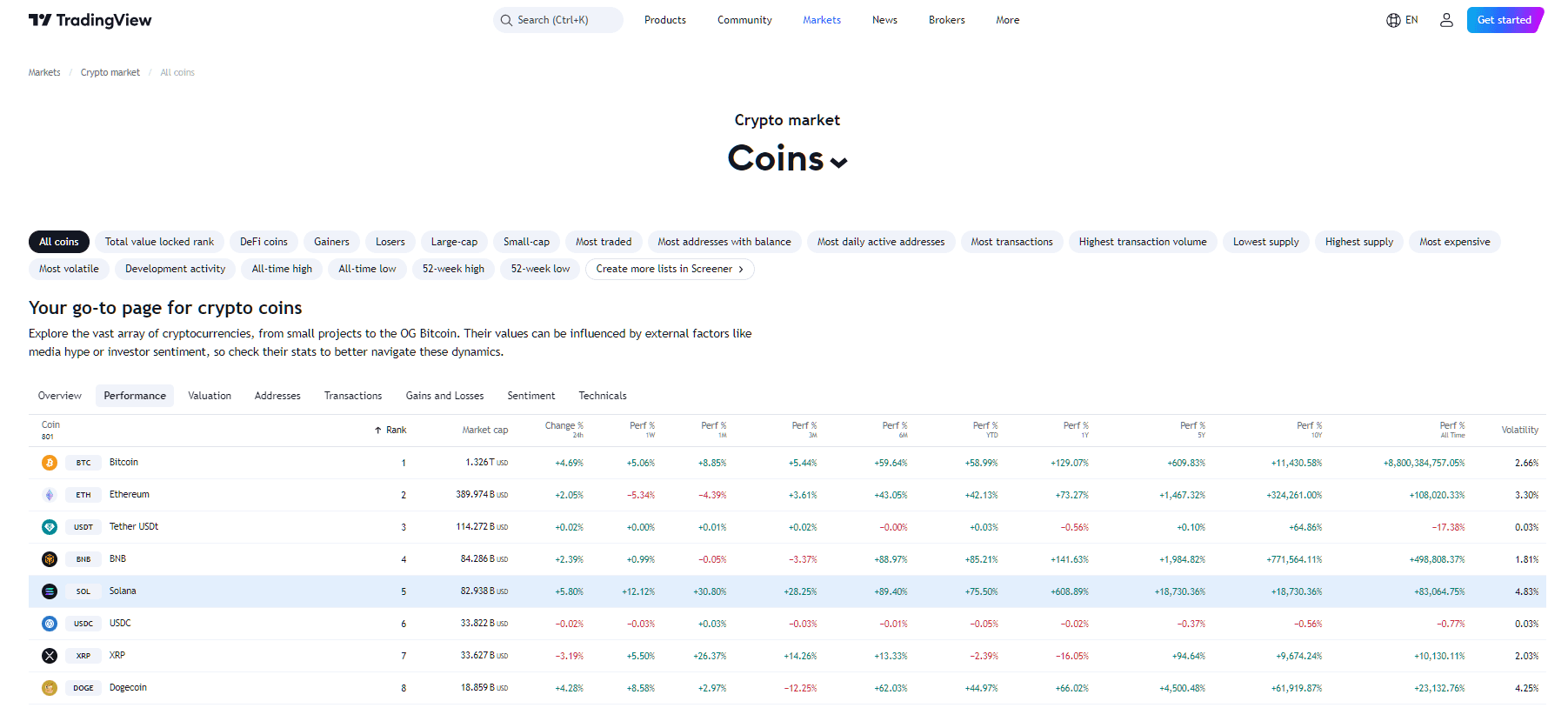Sort by Change % 24h column
This screenshot has width=1568, height=708.
(x=564, y=429)
